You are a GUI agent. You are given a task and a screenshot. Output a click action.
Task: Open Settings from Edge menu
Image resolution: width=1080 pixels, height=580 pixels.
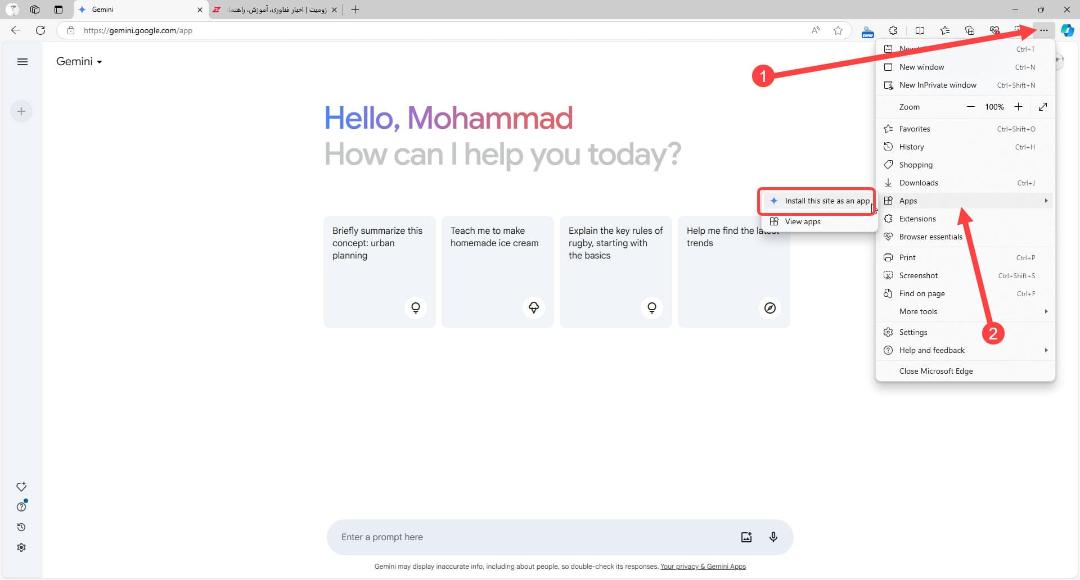965,332
